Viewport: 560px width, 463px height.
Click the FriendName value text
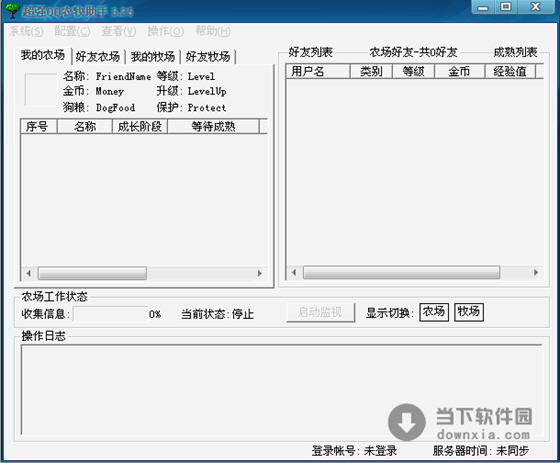[123, 76]
